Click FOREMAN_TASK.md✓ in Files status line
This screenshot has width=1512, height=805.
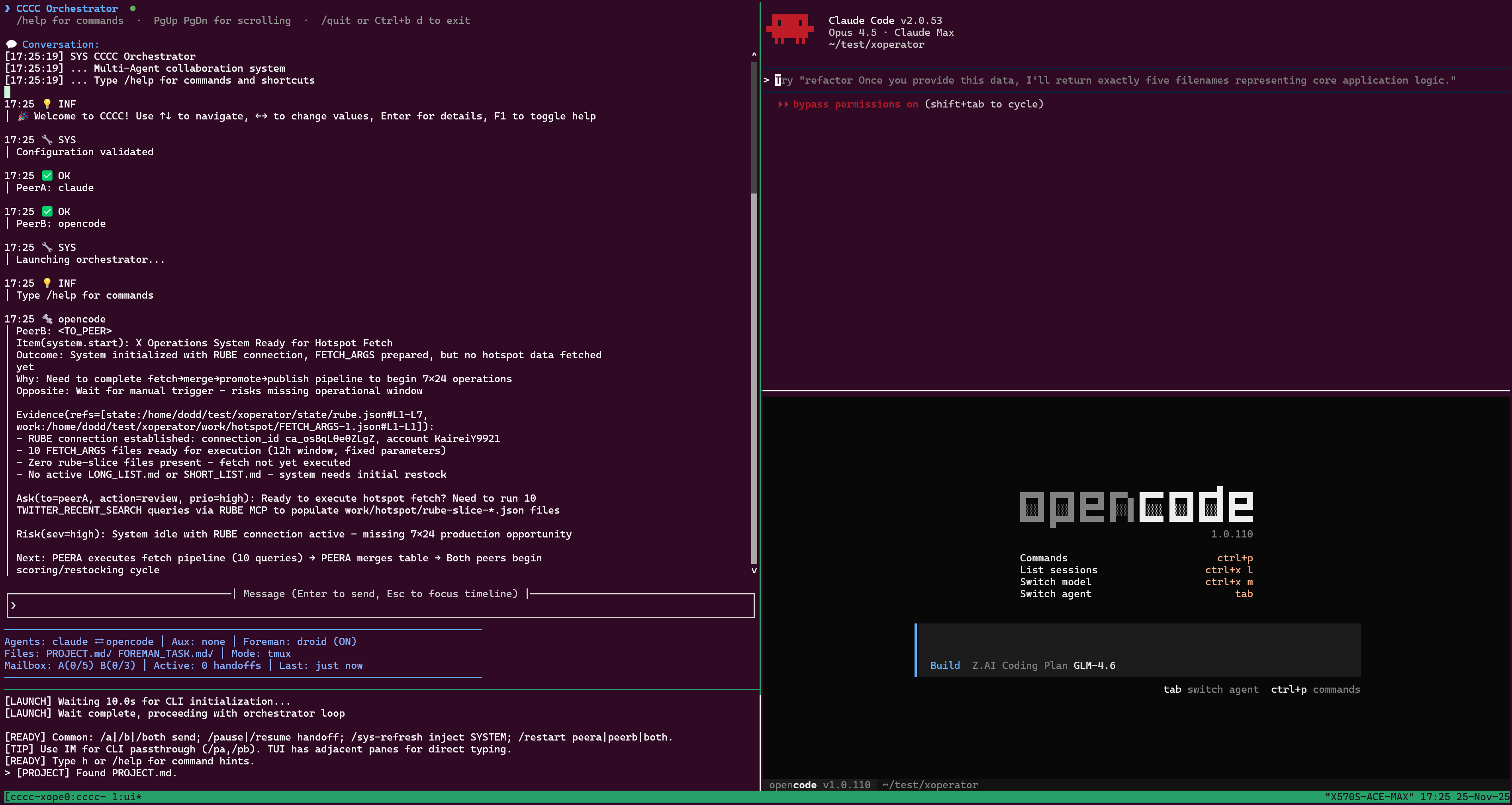pyautogui.click(x=166, y=654)
